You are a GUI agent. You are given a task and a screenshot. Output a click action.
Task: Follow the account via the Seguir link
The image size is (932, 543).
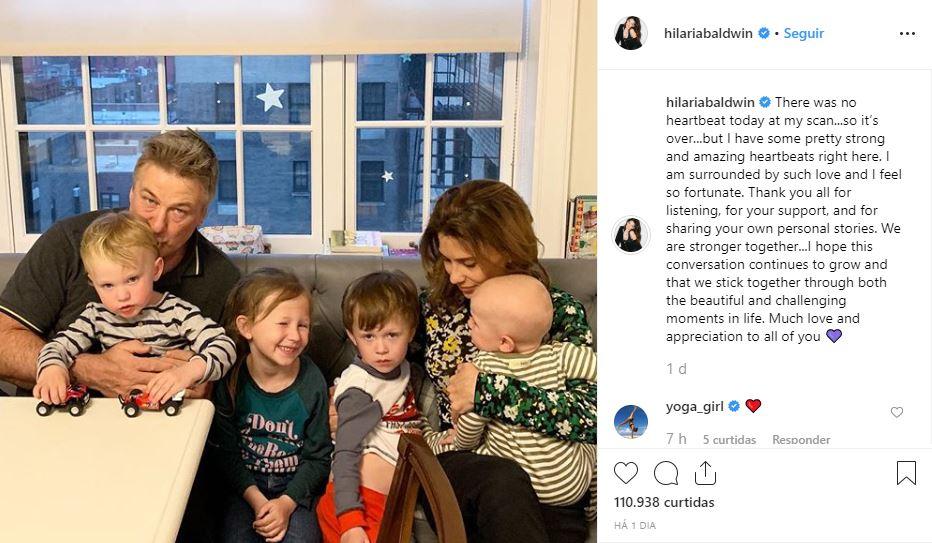coord(804,33)
